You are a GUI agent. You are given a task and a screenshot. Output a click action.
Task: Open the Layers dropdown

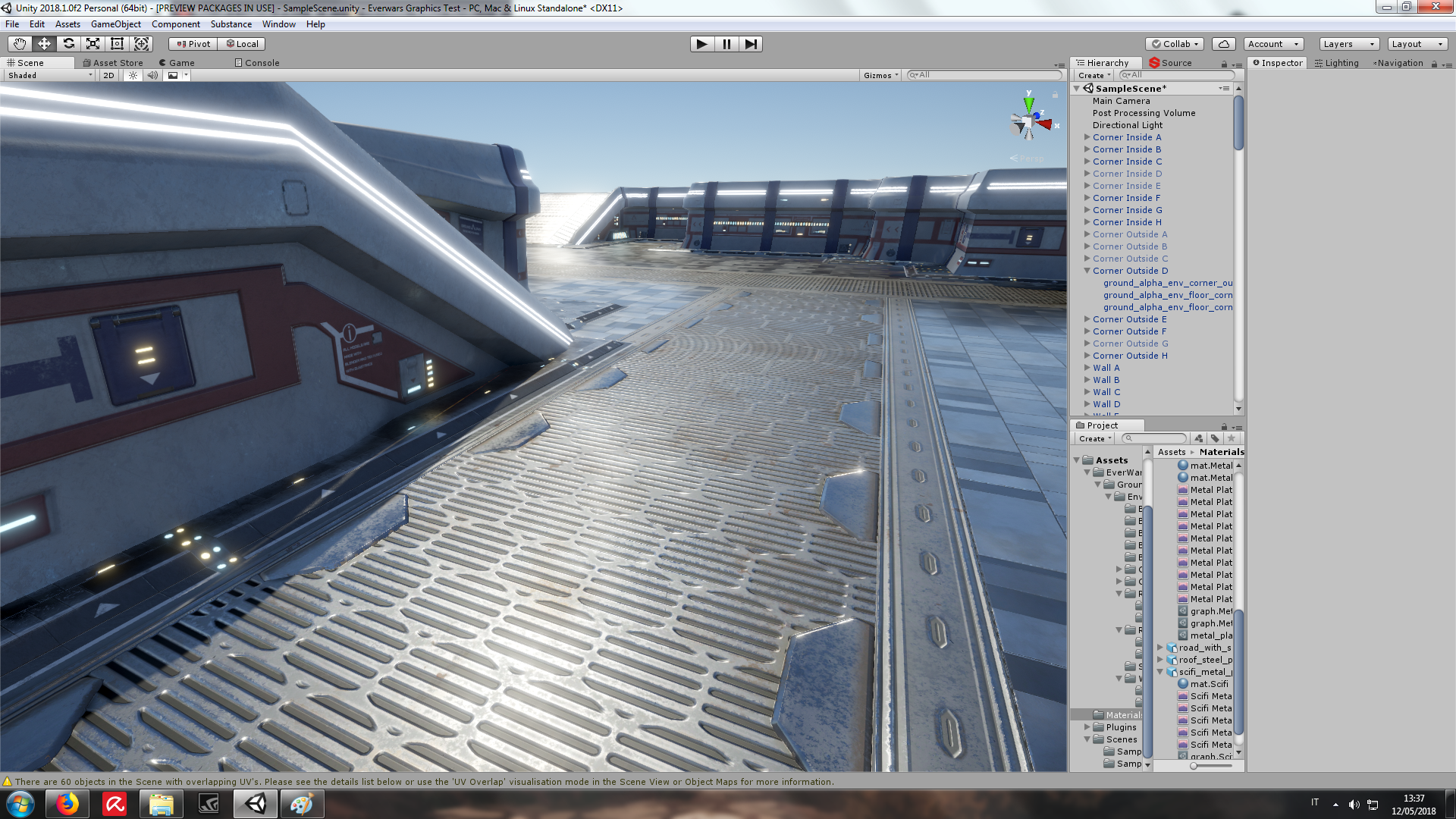[x=1348, y=44]
